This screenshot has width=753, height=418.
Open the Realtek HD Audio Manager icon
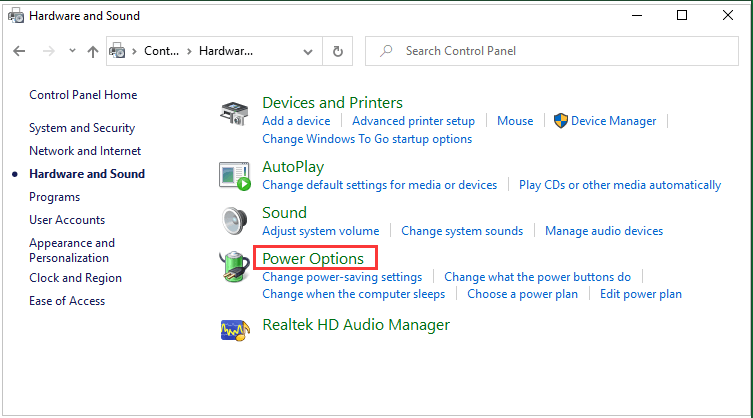pos(235,330)
